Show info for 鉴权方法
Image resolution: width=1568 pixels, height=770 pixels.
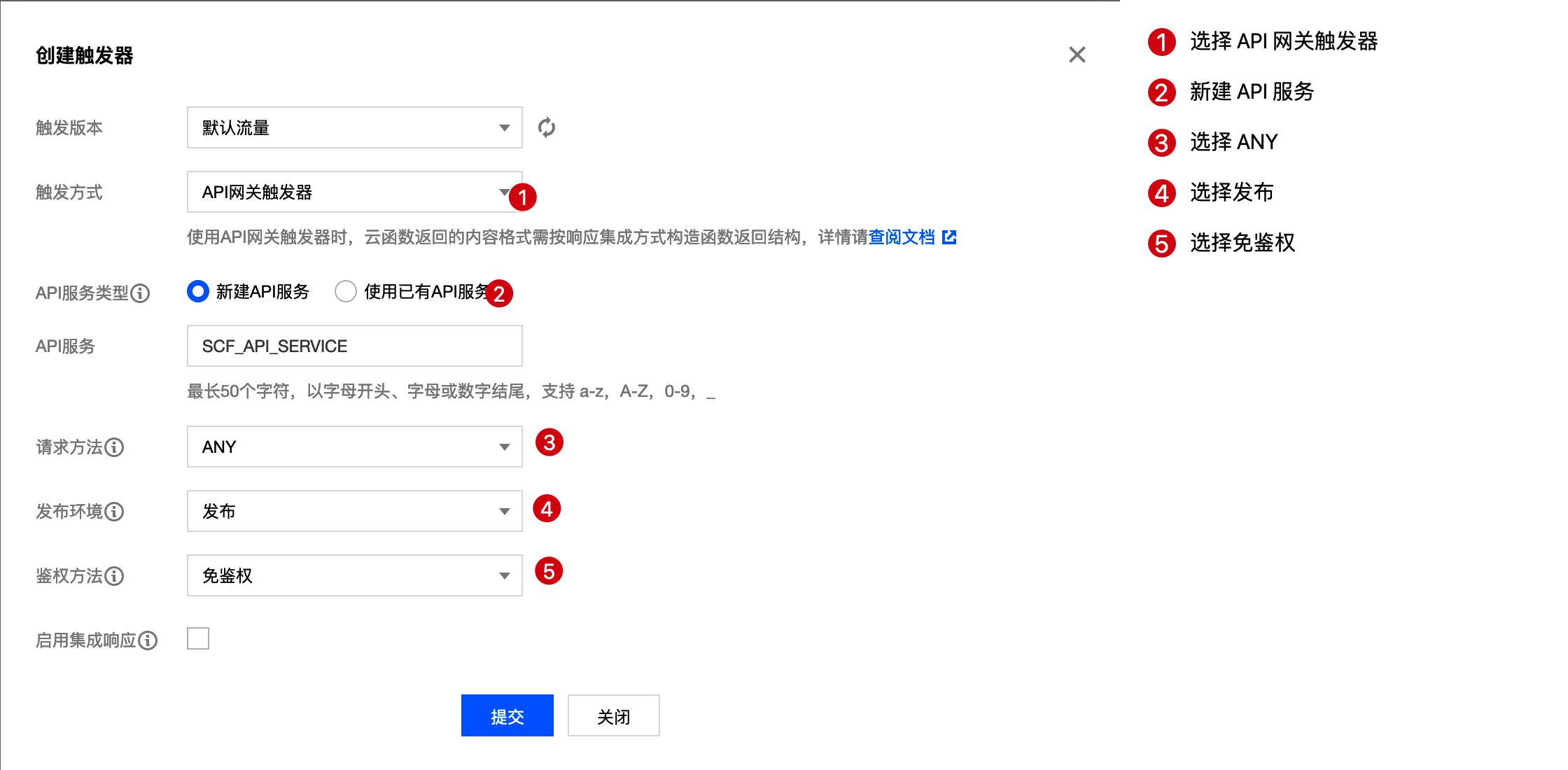114,576
